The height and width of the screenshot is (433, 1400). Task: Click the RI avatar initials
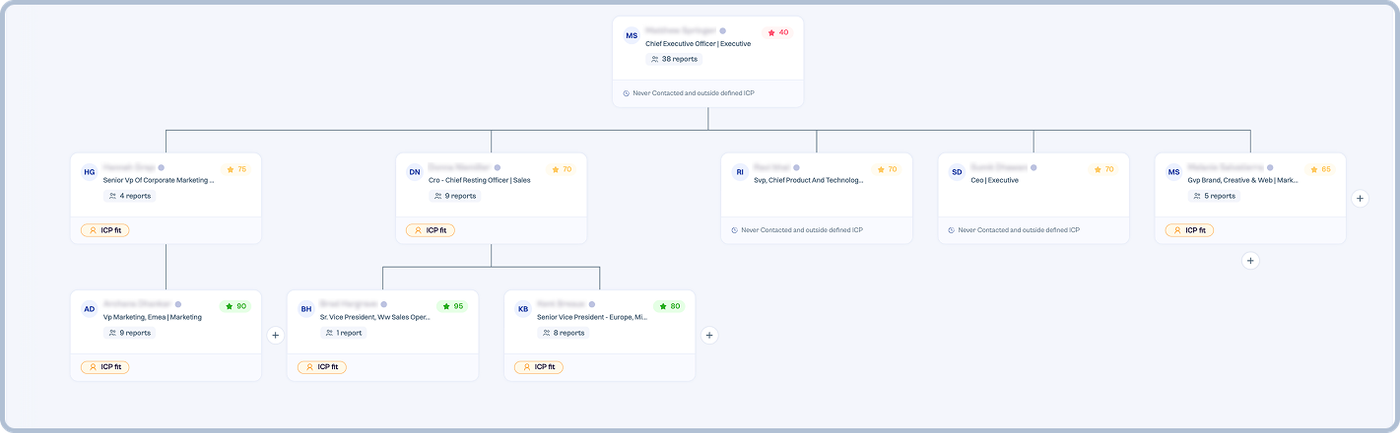coord(740,172)
